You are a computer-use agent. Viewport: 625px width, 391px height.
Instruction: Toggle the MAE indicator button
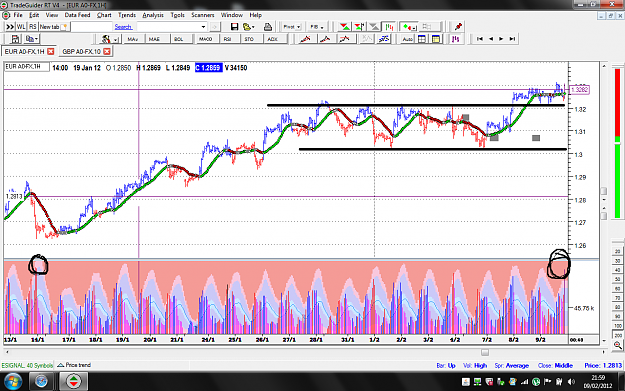pos(155,39)
